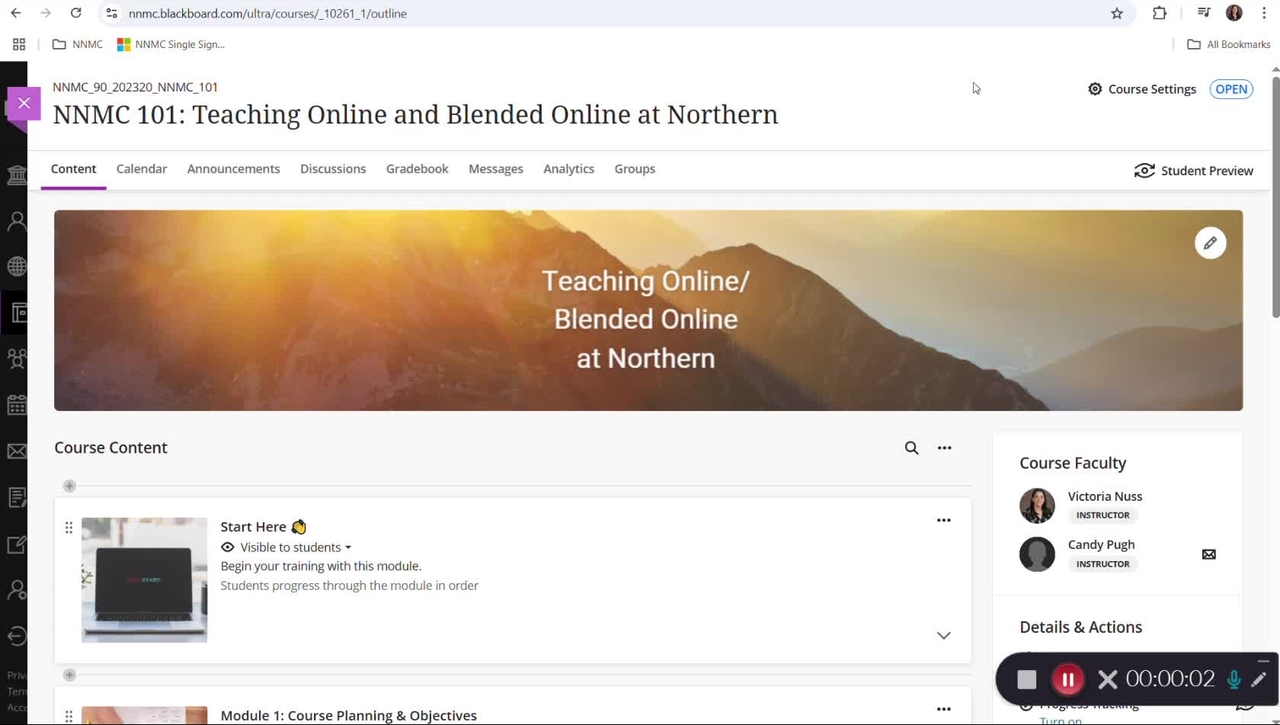Select the Content tab
Image resolution: width=1280 pixels, height=725 pixels.
tap(74, 169)
